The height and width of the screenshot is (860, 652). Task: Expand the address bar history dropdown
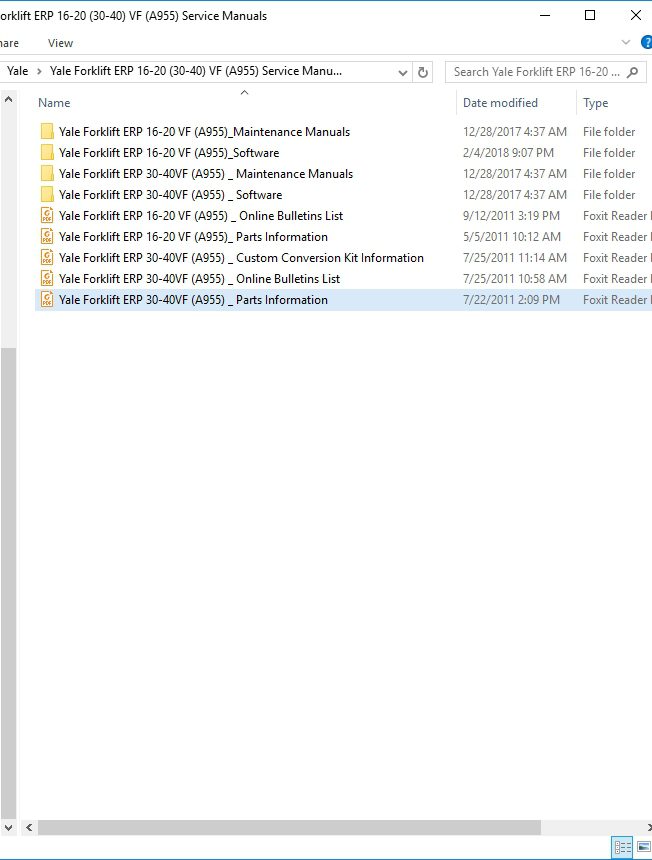point(402,72)
